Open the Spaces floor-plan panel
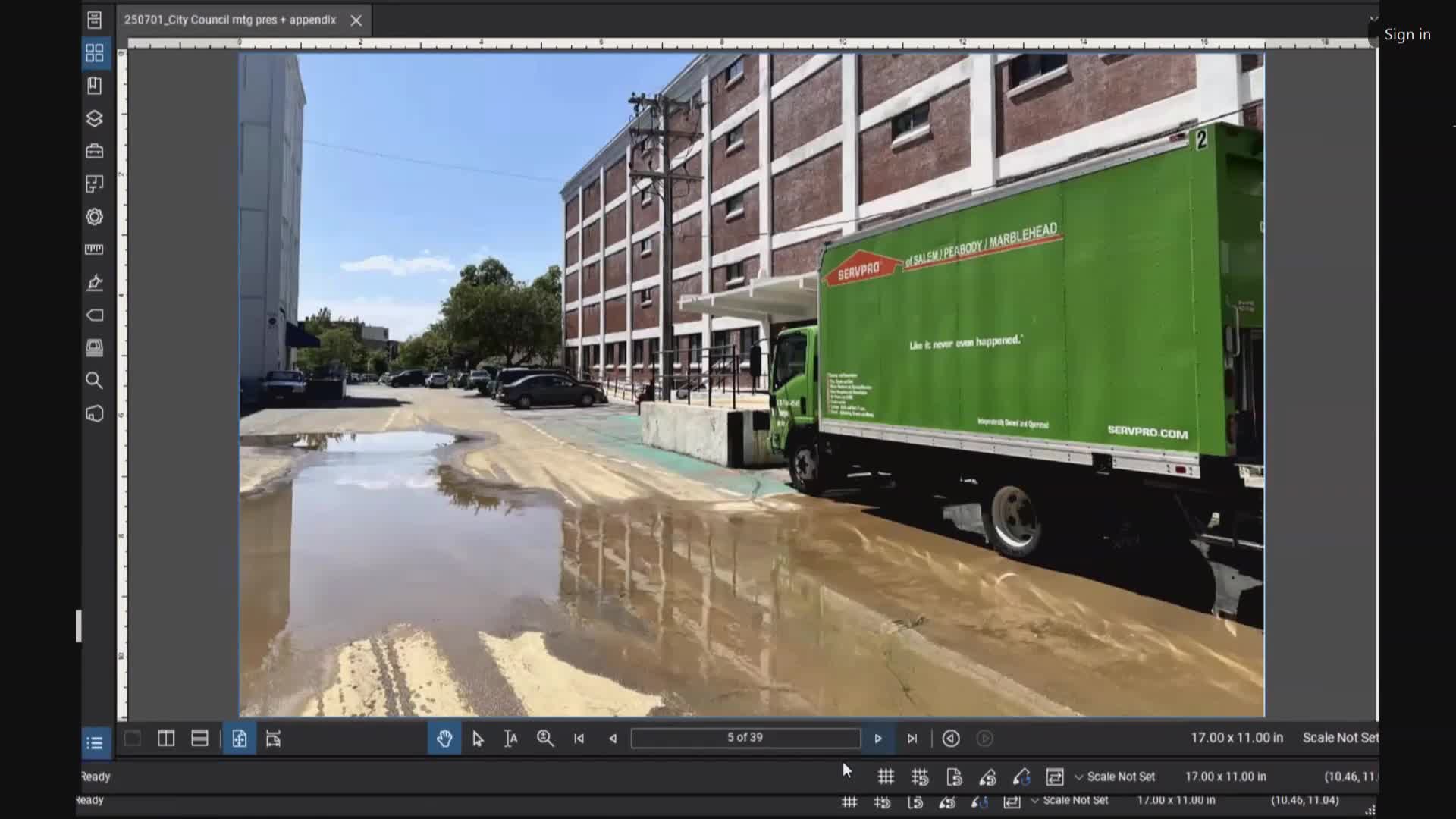 click(x=94, y=184)
